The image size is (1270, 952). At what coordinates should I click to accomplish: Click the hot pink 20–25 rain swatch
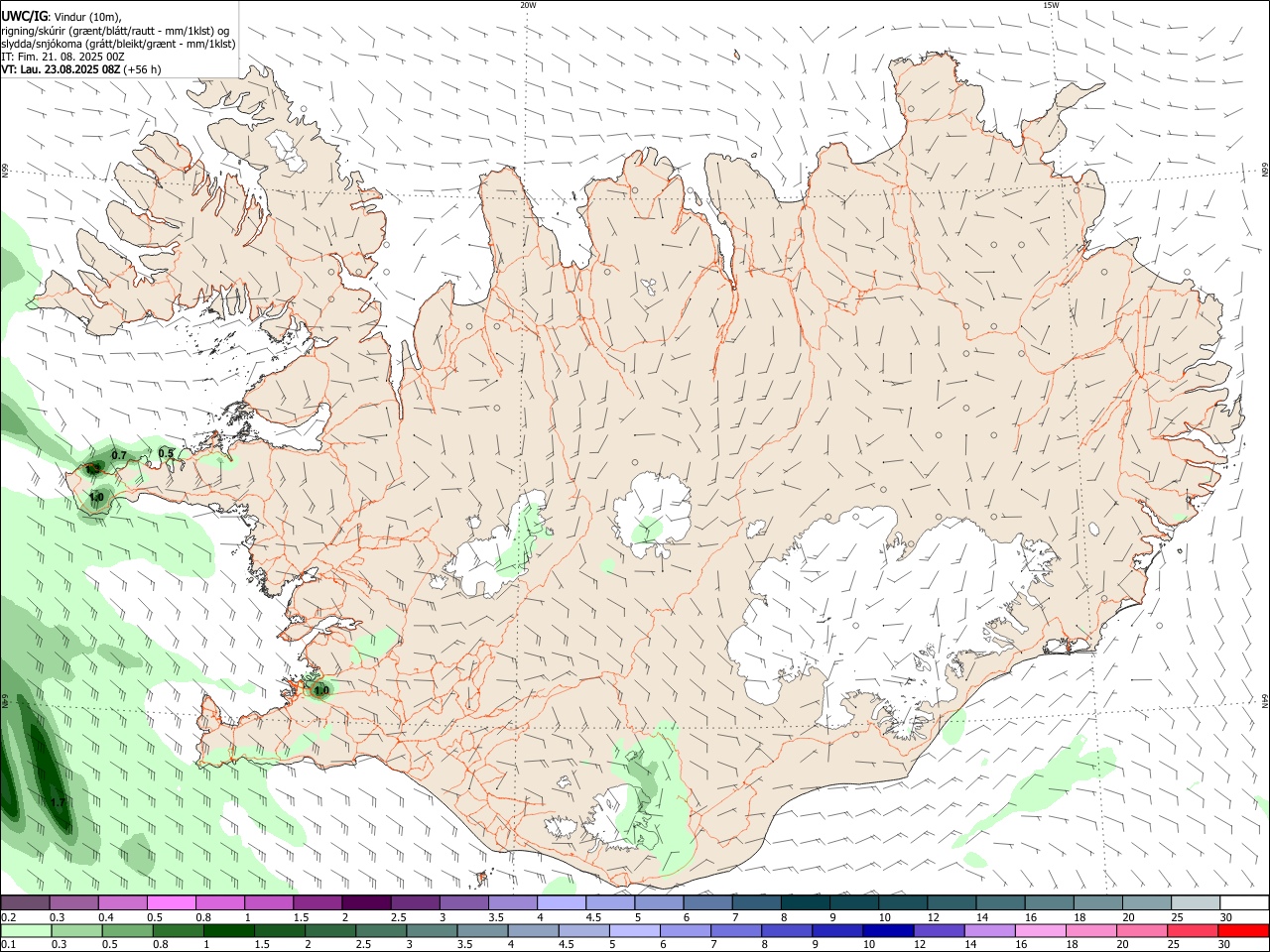pos(1140,931)
